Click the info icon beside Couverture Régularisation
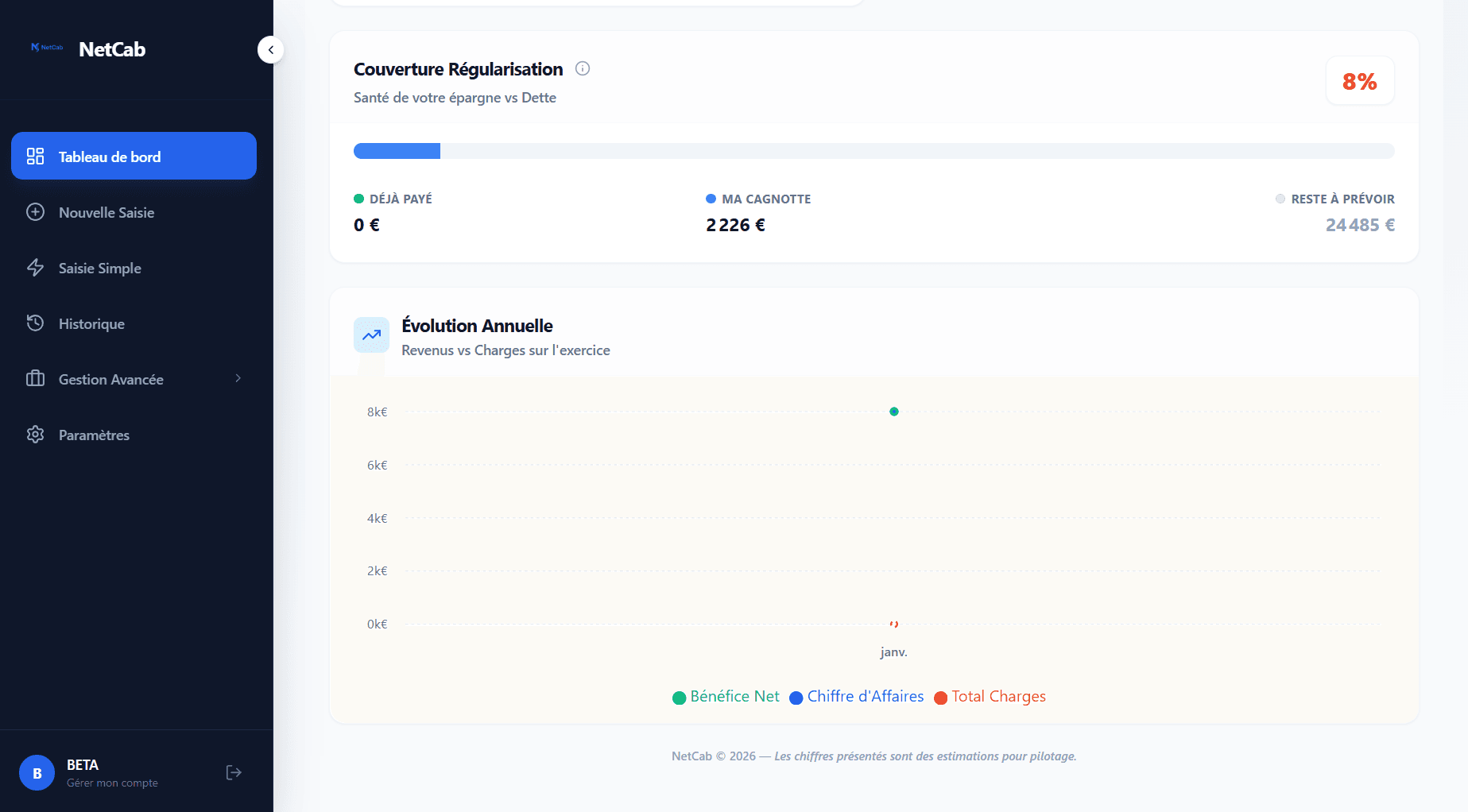1468x812 pixels. (x=583, y=68)
